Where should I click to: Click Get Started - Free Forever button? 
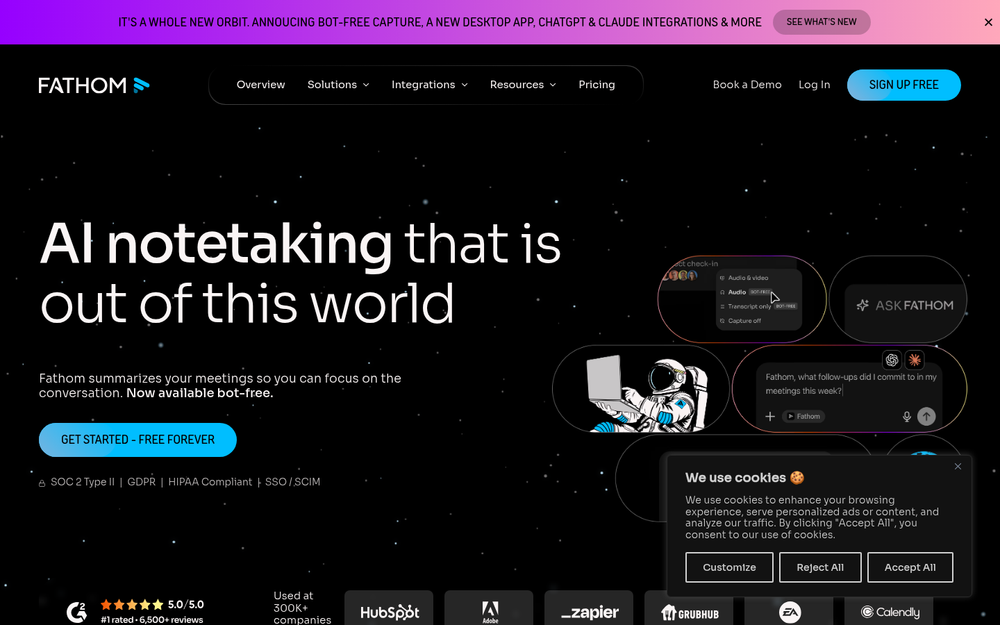click(x=138, y=439)
